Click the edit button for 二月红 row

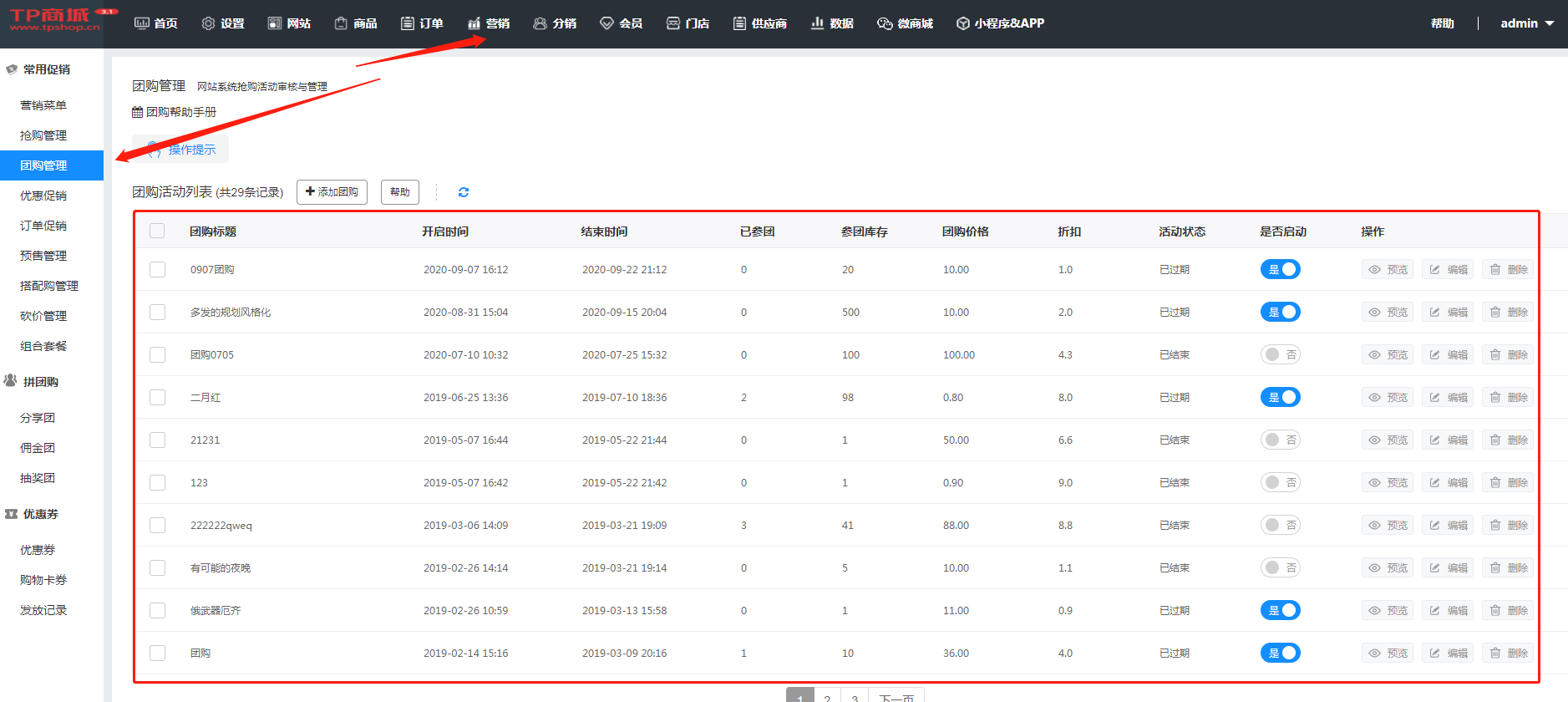1448,398
